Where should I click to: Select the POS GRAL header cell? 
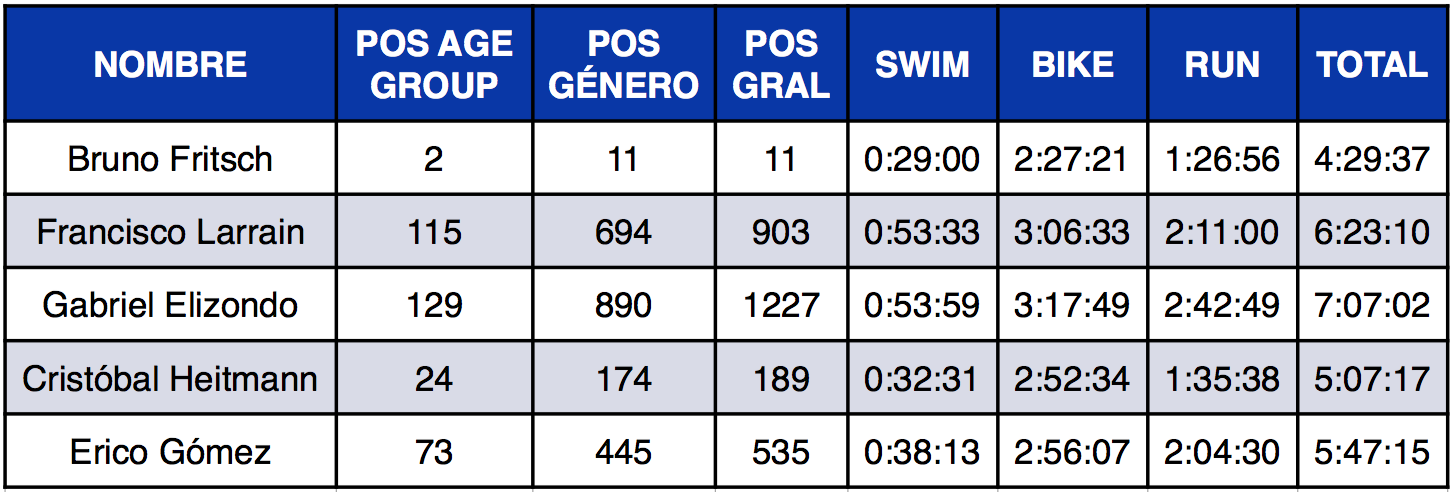click(x=780, y=65)
